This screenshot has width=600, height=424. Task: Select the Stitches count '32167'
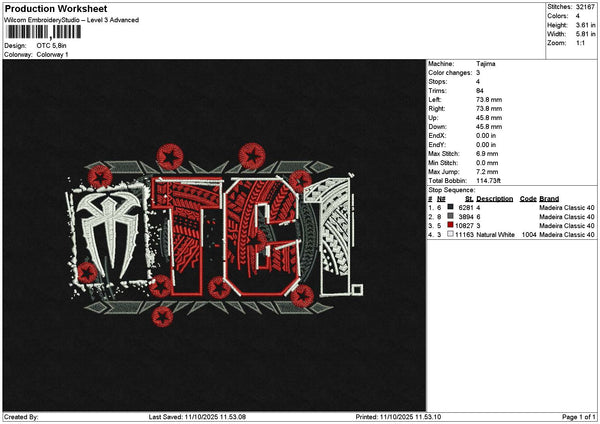coord(585,7)
